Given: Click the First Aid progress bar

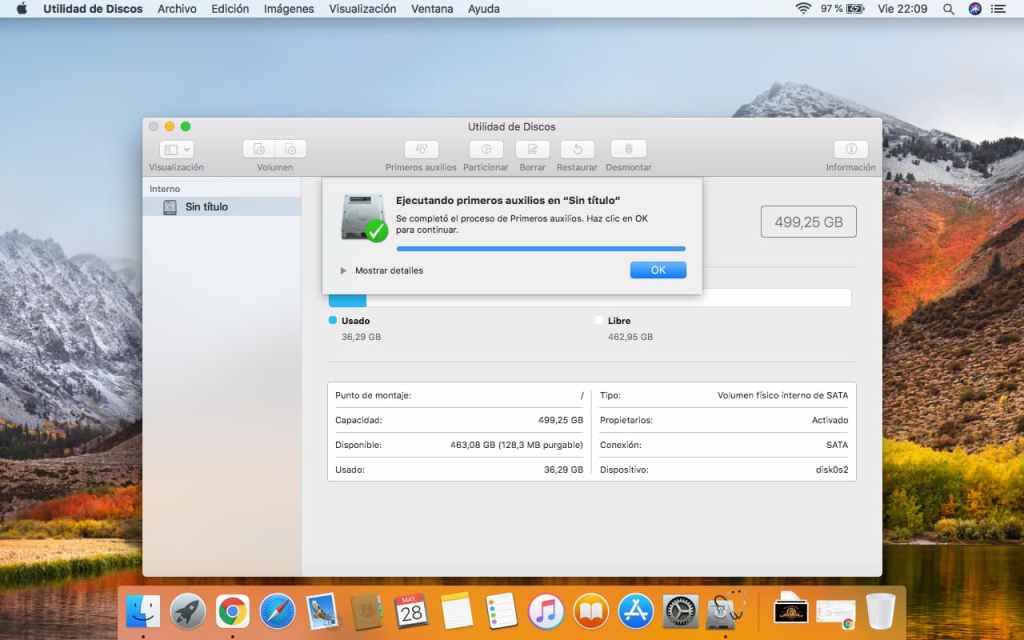Looking at the screenshot, I should tap(541, 248).
